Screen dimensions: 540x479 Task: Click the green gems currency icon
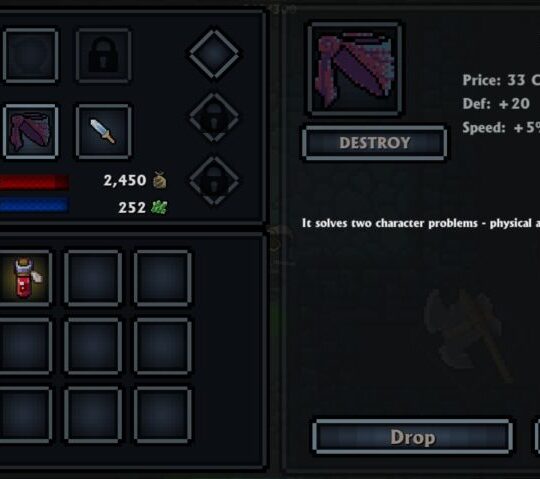click(x=159, y=208)
